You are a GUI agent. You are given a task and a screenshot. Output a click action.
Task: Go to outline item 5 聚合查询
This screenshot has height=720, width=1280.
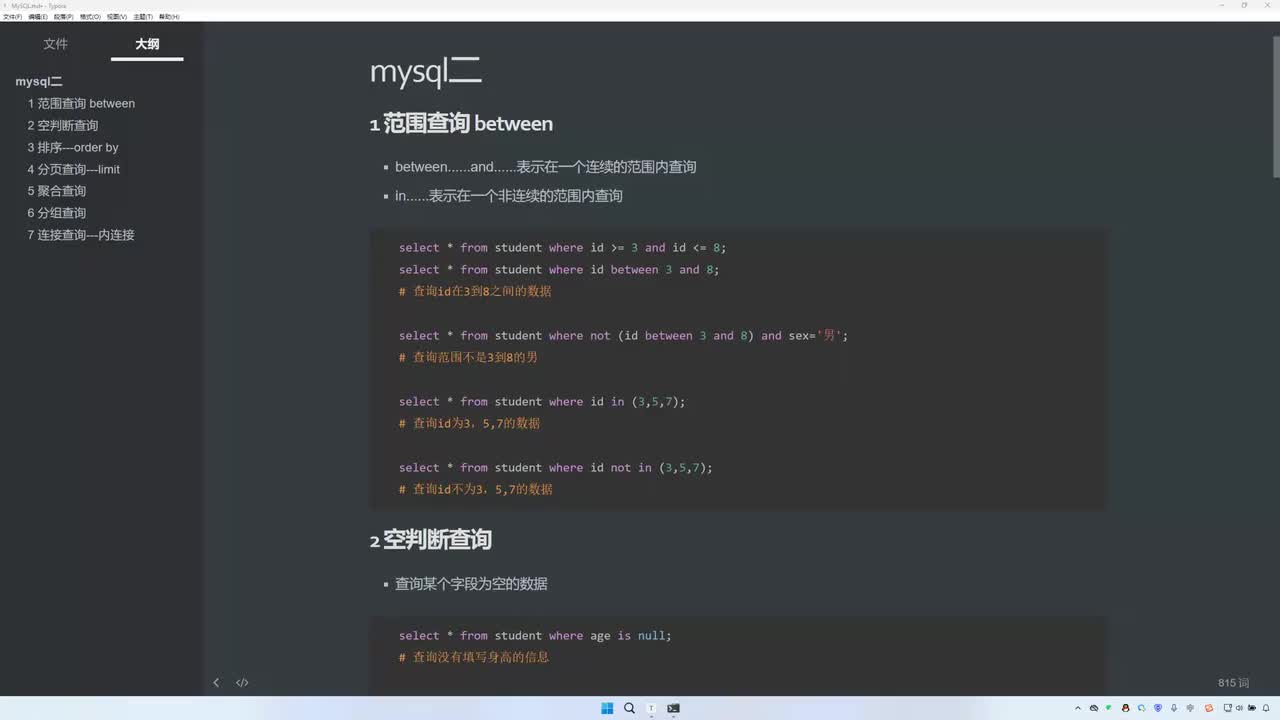tap(57, 191)
